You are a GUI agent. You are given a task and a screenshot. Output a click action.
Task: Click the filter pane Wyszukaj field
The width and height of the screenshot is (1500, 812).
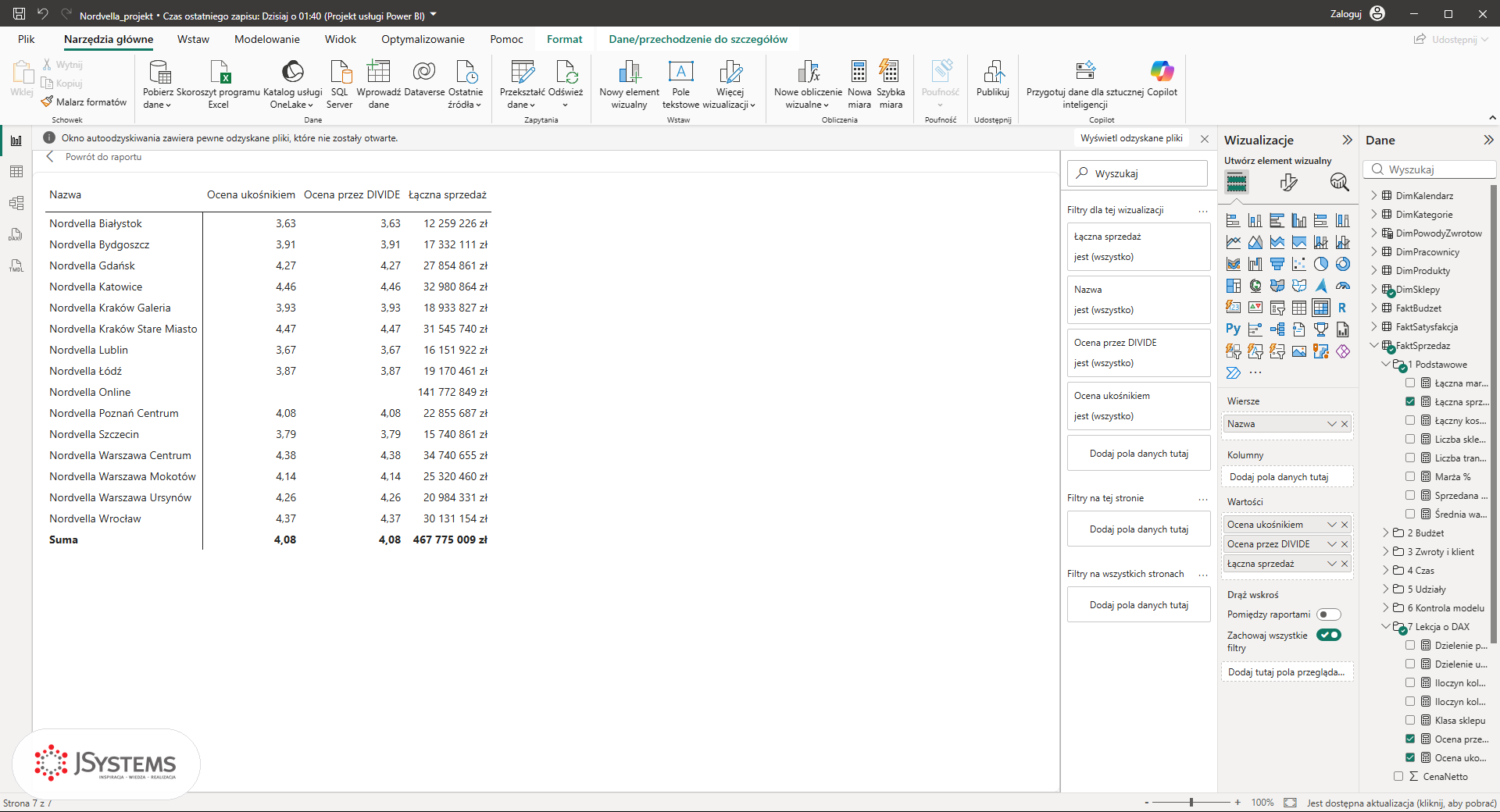1137,173
